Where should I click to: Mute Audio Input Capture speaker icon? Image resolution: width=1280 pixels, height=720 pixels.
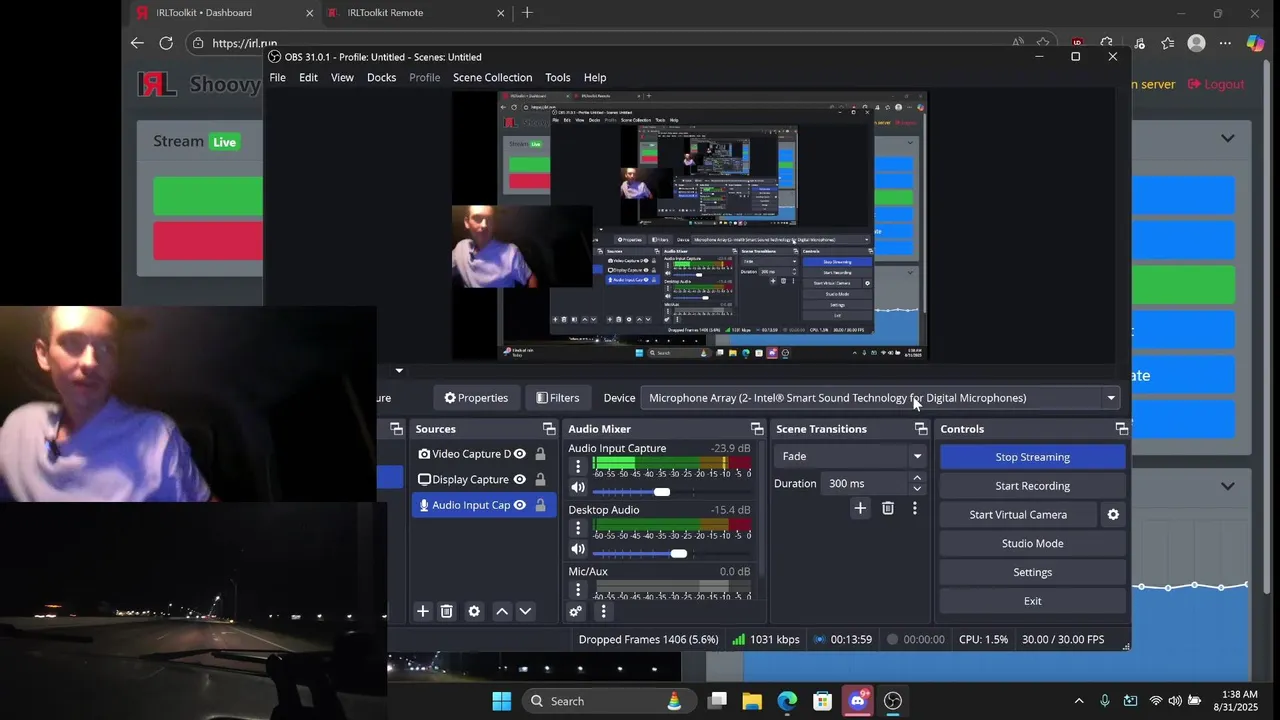[x=577, y=488]
